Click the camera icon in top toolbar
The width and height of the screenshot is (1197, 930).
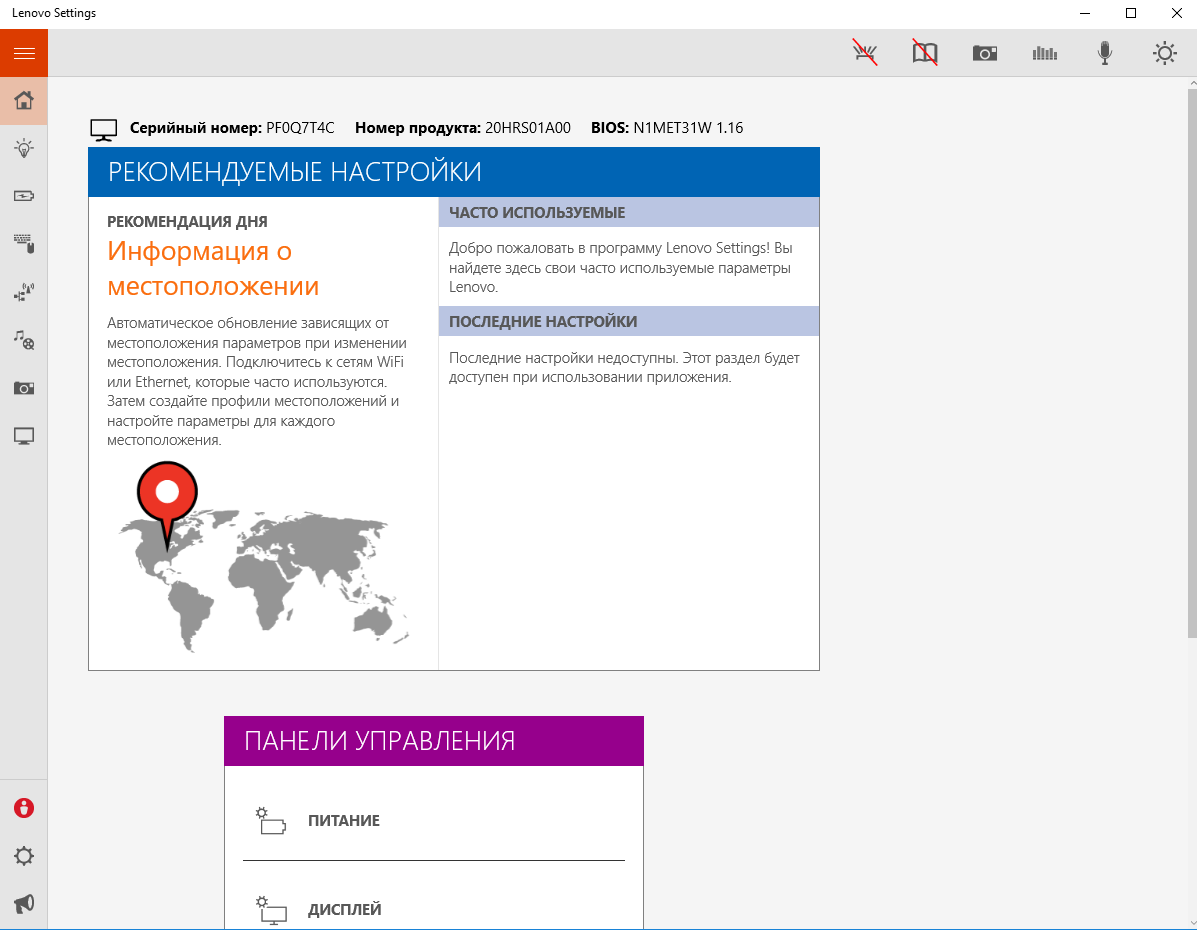pos(985,53)
